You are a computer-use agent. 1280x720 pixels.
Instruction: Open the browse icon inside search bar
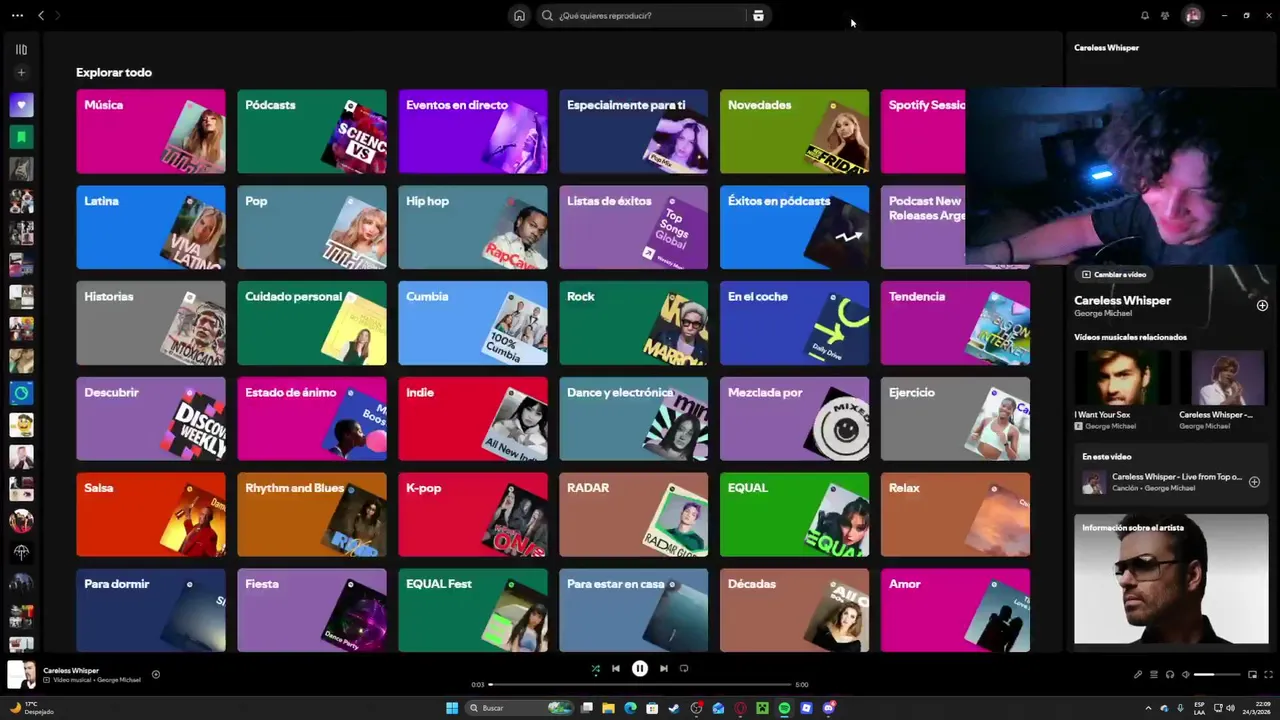(758, 16)
